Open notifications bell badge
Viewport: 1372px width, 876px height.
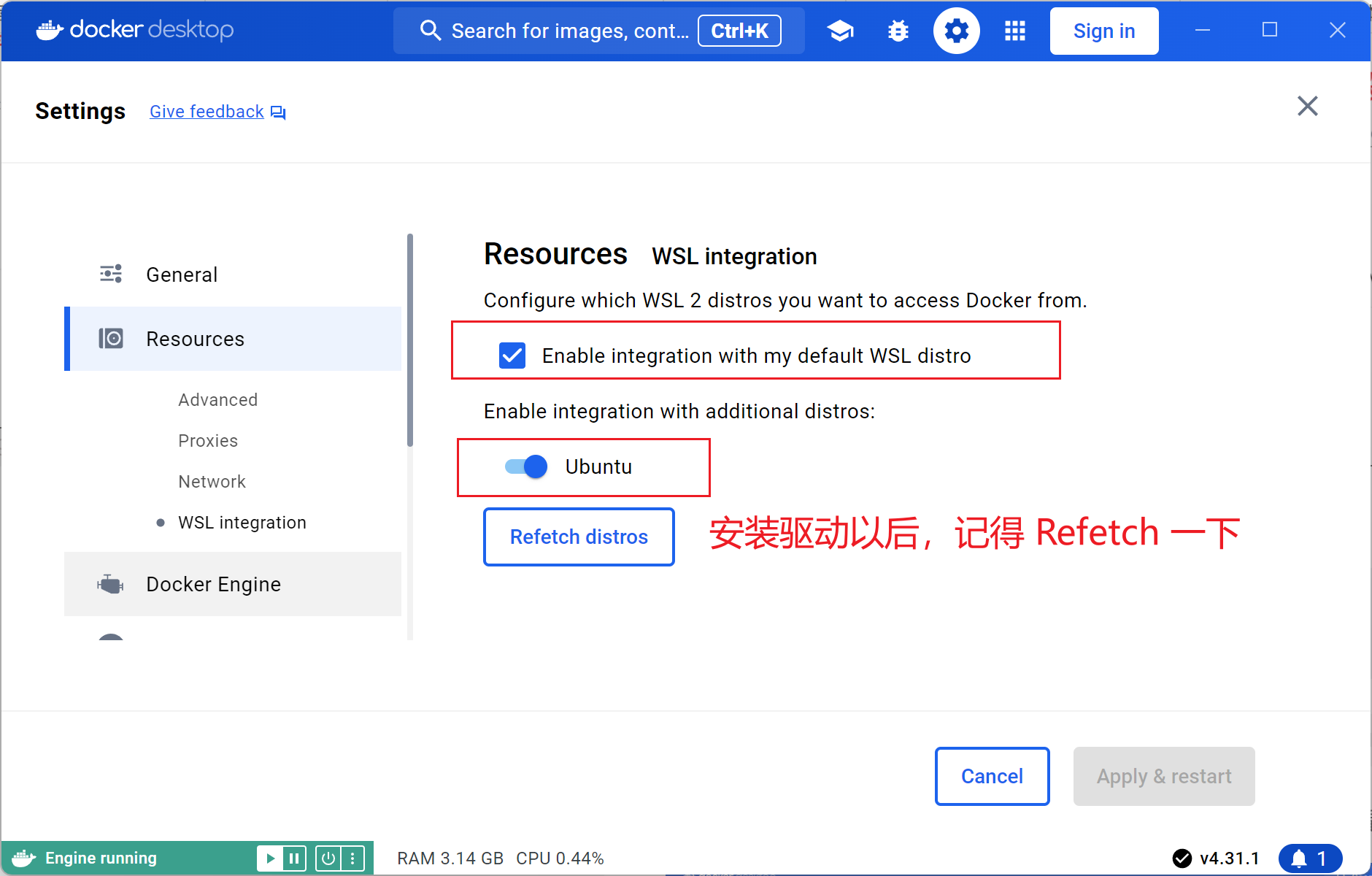[1310, 858]
